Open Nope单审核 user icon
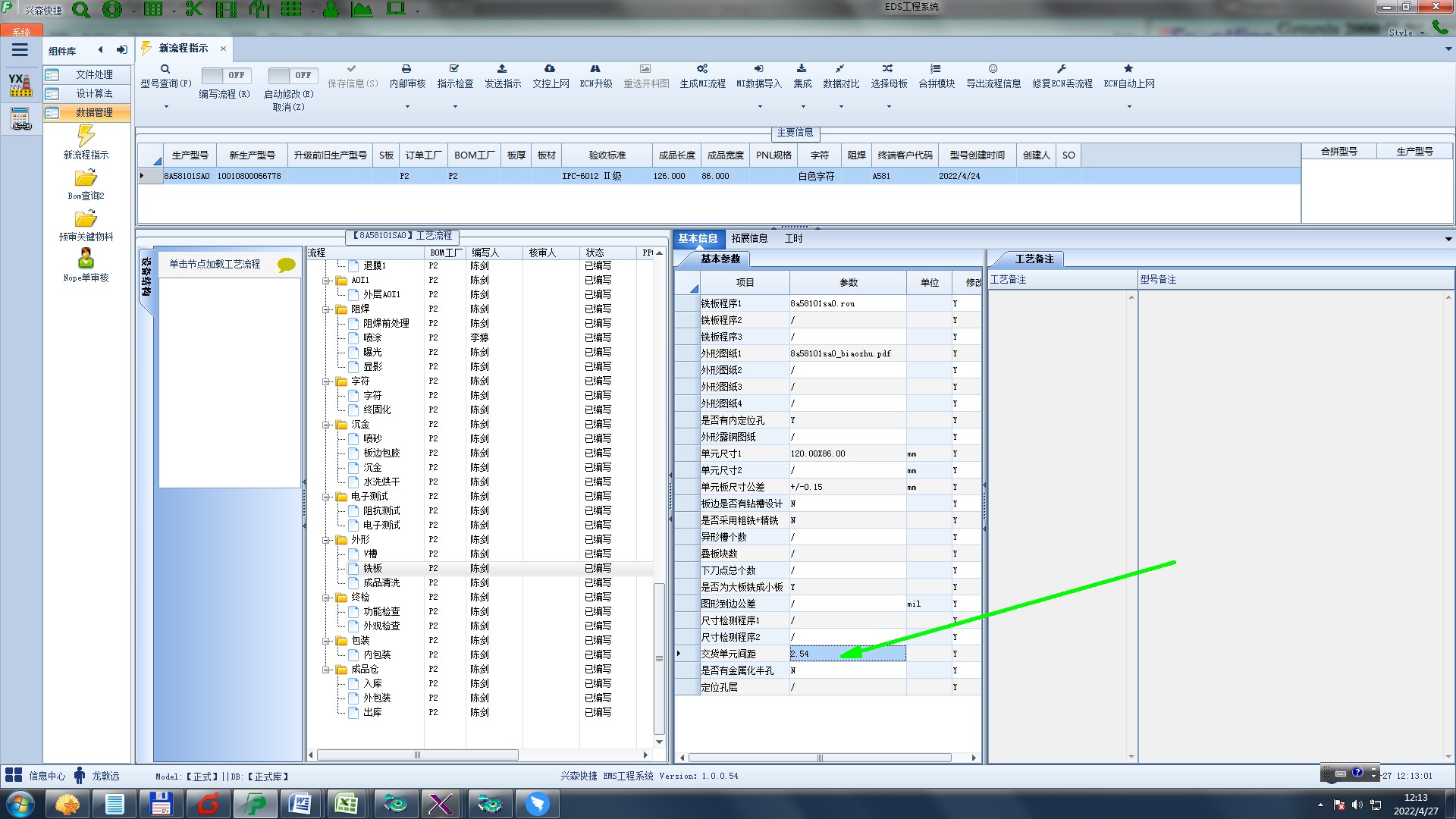This screenshot has width=1456, height=819. coord(86,259)
